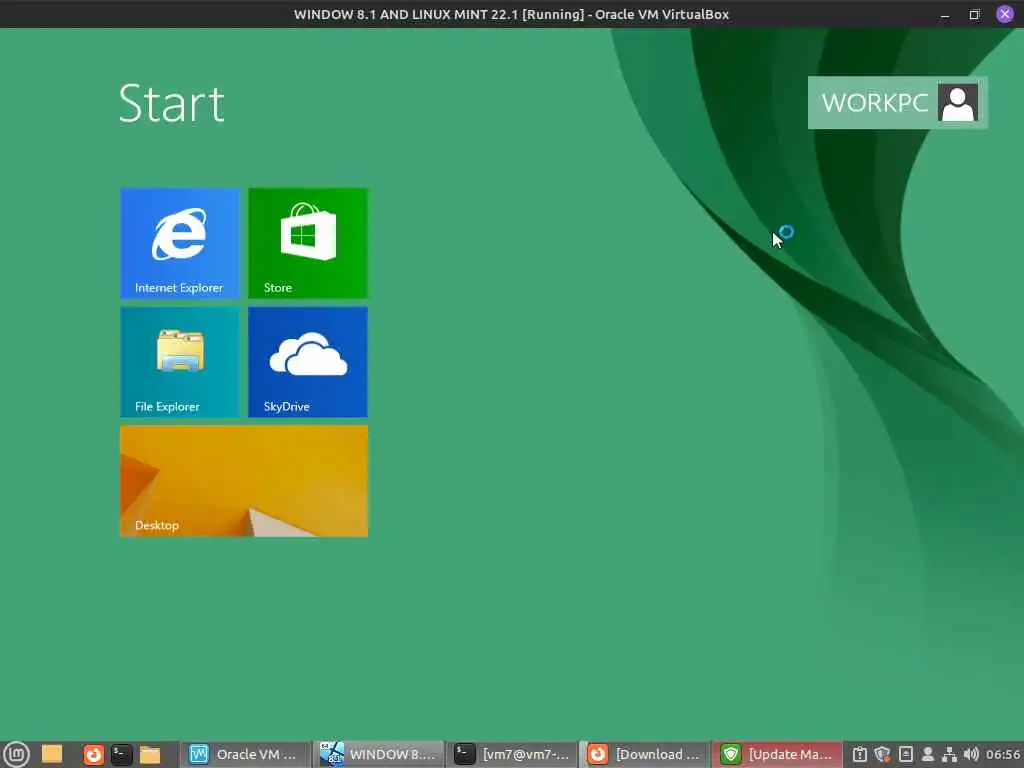This screenshot has width=1024, height=768.
Task: Restore the VirtualBox VM window size
Action: (974, 14)
